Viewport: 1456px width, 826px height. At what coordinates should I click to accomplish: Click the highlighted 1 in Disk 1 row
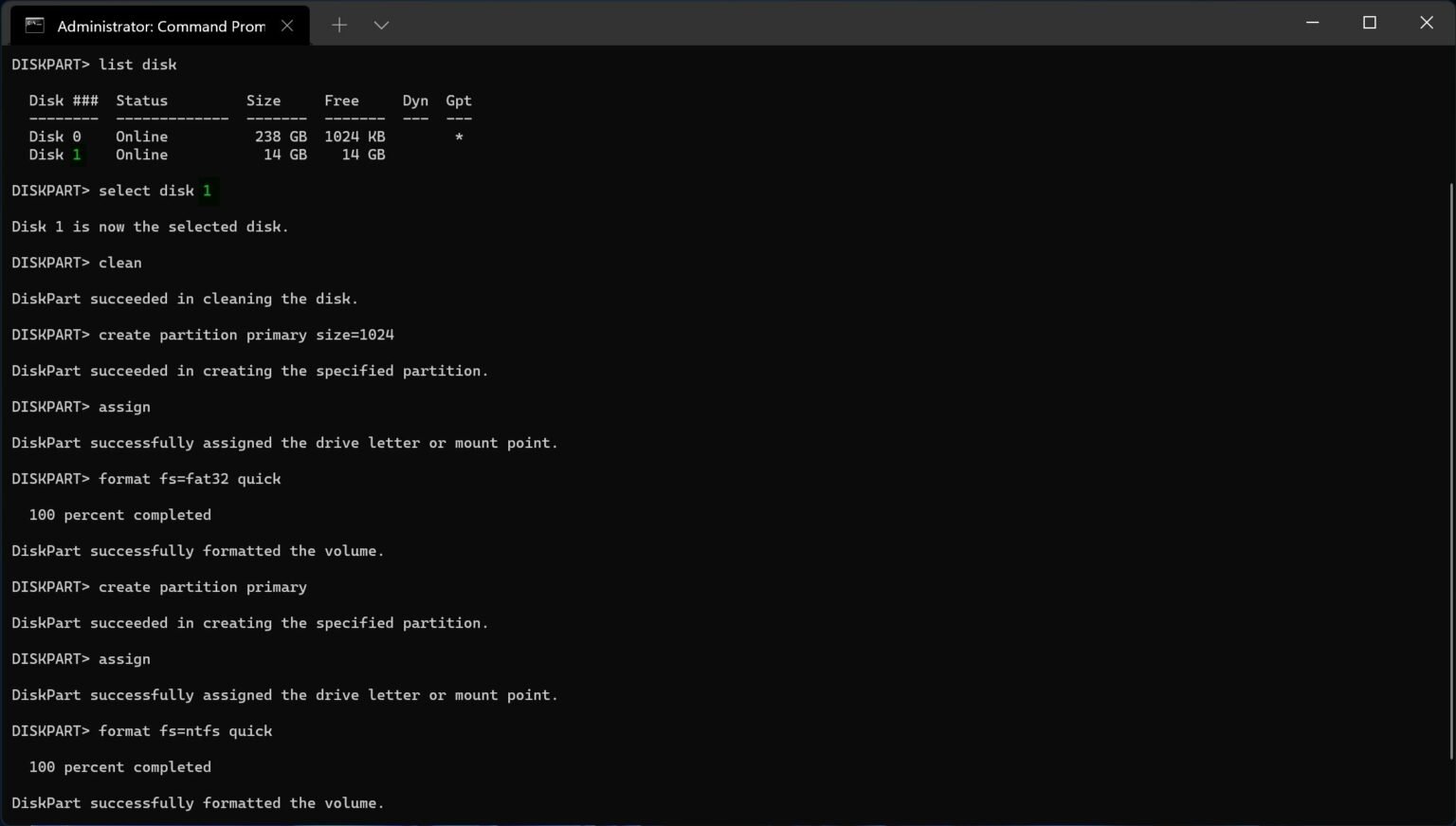pyautogui.click(x=77, y=155)
